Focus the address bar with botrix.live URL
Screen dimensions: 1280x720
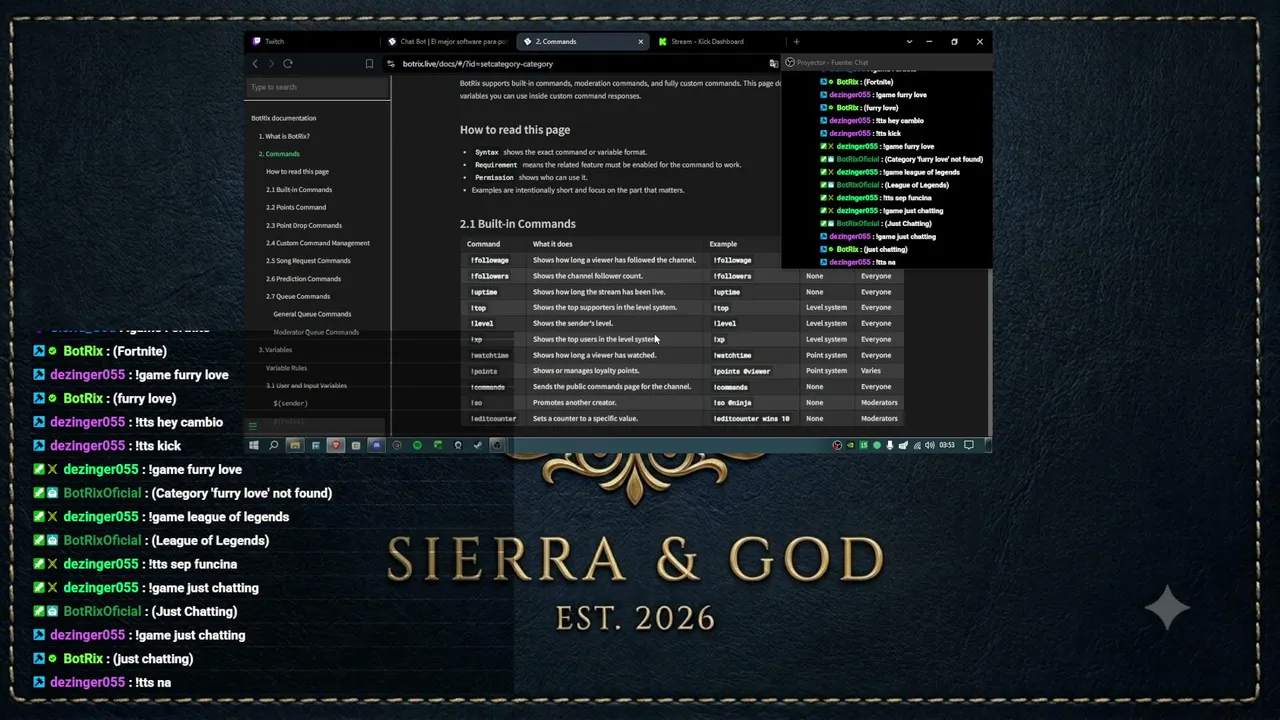pos(580,64)
